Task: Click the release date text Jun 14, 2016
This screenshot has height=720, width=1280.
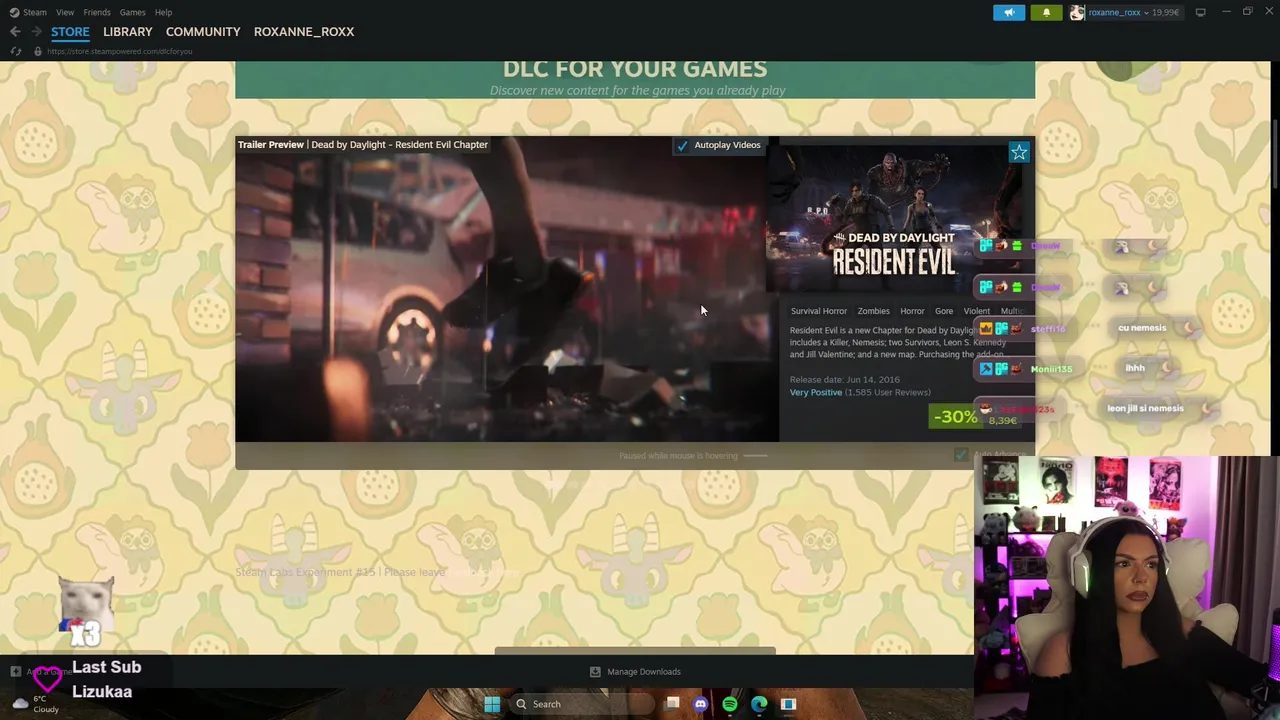Action: tap(845, 380)
